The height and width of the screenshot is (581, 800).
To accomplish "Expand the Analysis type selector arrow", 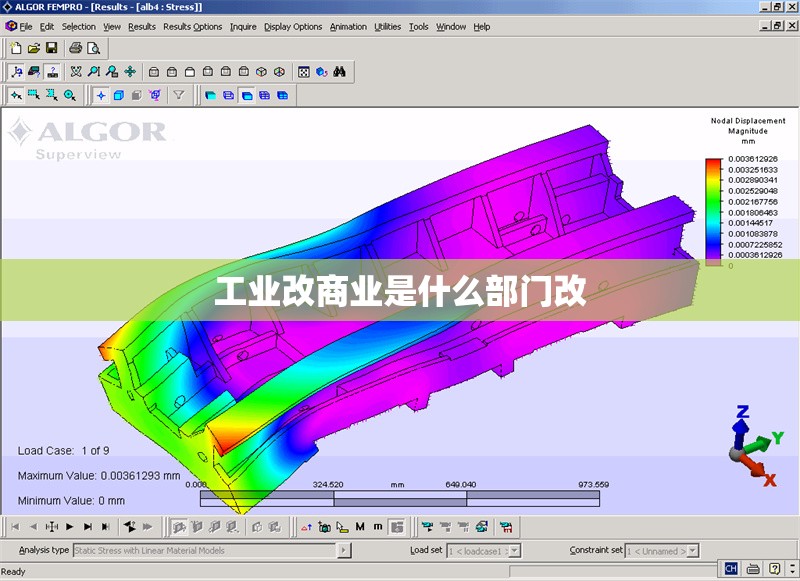I will pos(345,550).
